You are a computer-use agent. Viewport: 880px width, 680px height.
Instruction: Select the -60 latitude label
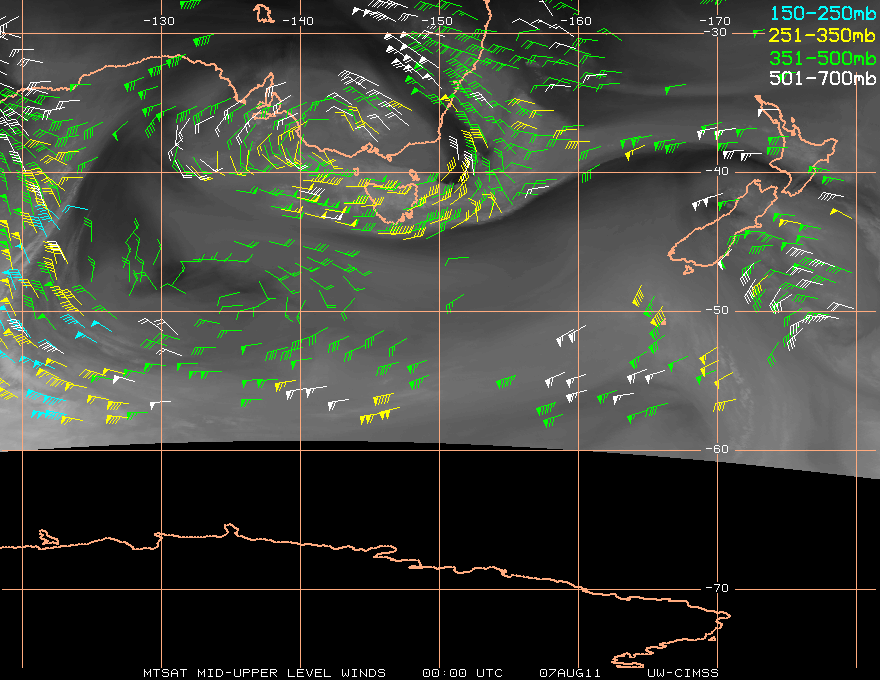pyautogui.click(x=716, y=449)
